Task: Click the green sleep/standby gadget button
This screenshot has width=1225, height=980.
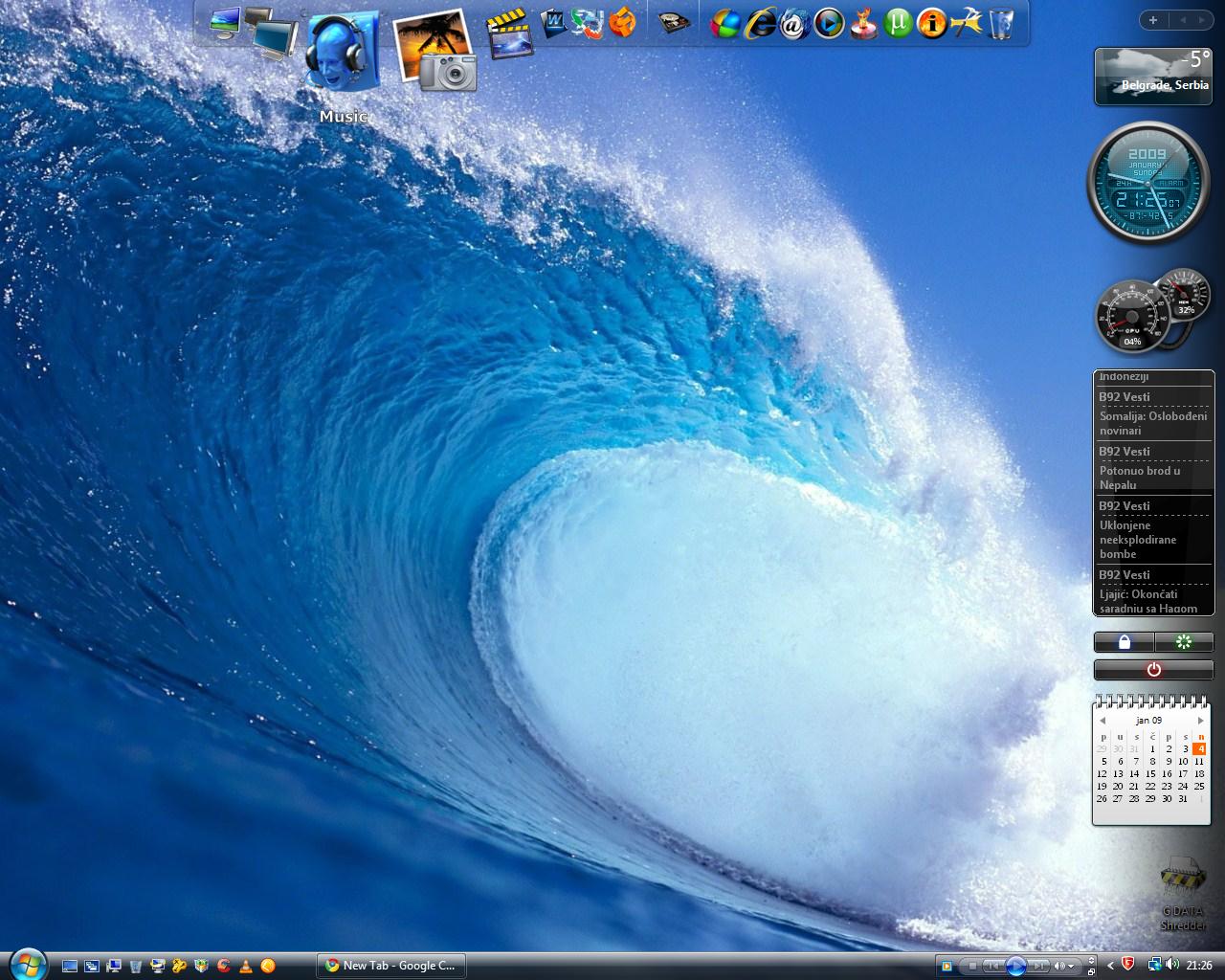Action: 1184,642
